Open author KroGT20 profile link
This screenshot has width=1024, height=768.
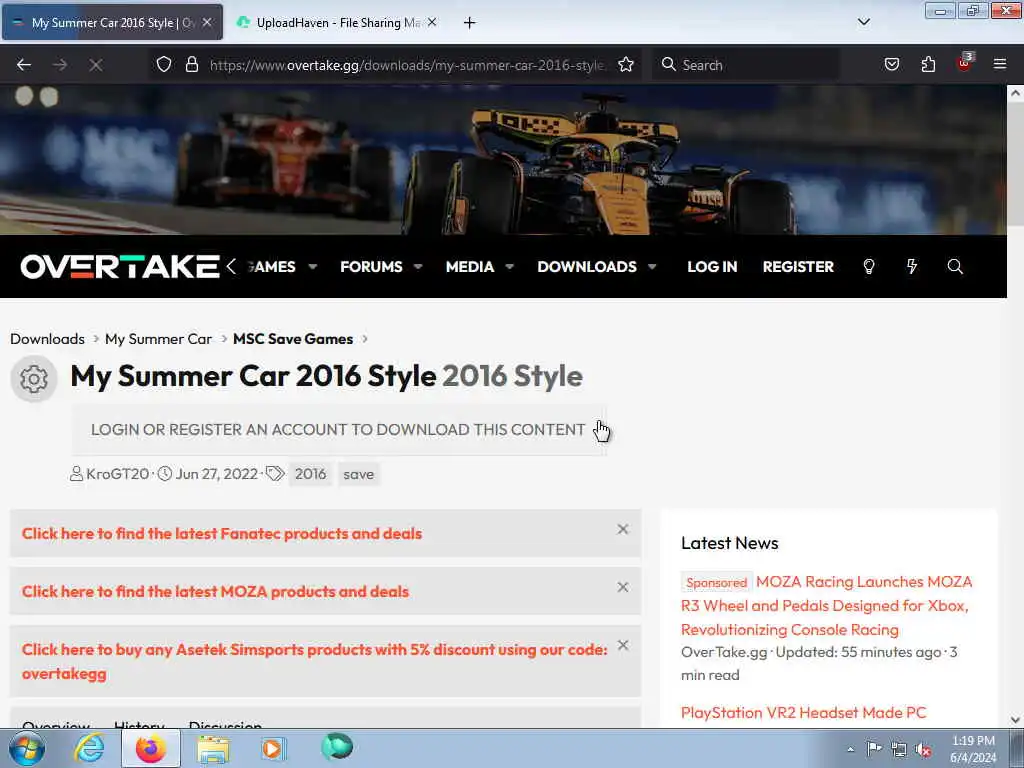click(x=118, y=474)
